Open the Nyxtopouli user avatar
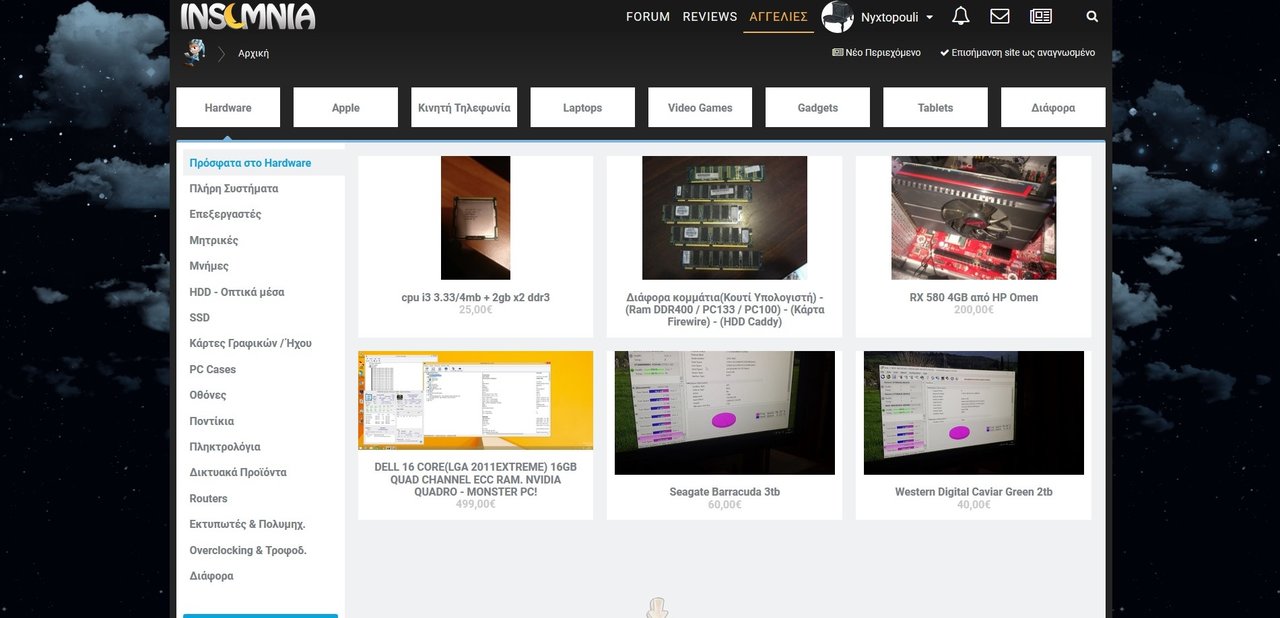Viewport: 1280px width, 618px height. click(x=837, y=16)
